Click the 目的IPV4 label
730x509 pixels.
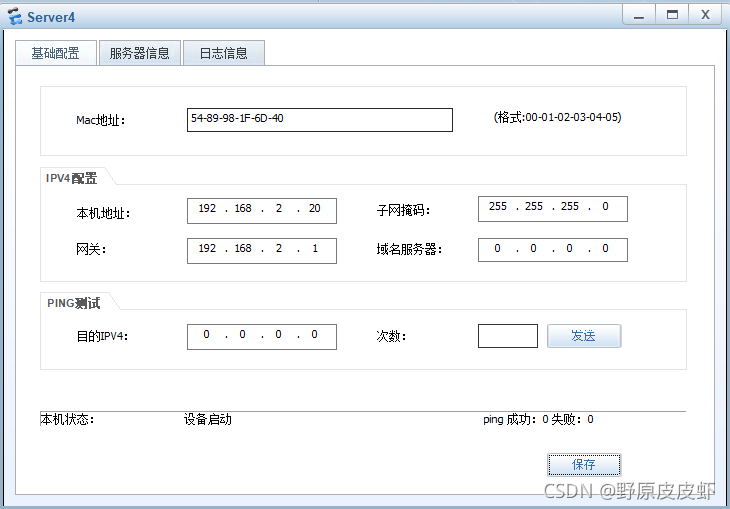click(102, 336)
